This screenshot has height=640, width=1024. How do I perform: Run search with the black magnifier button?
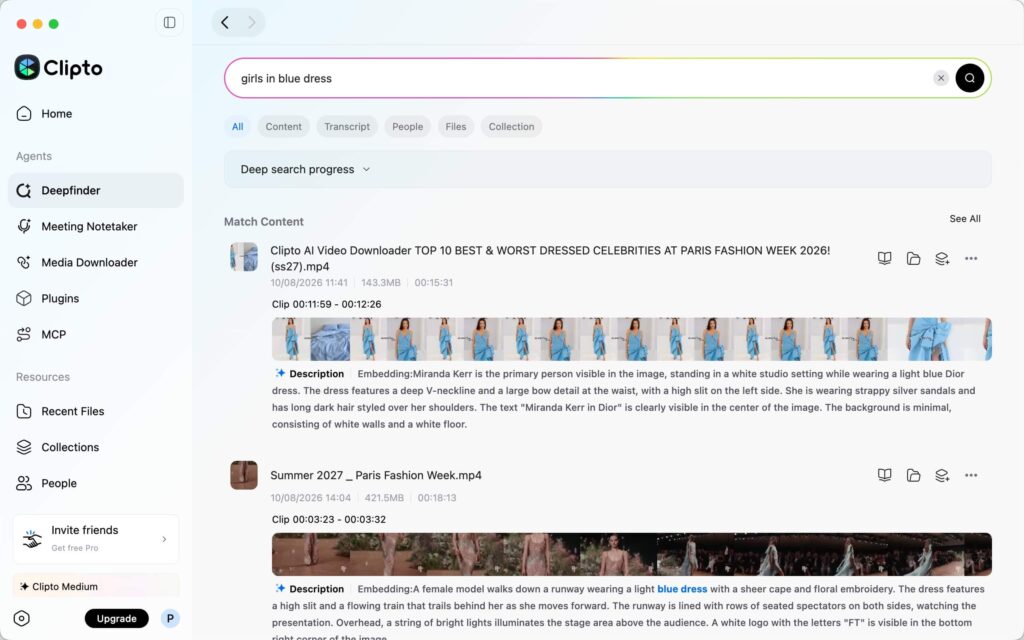(969, 78)
